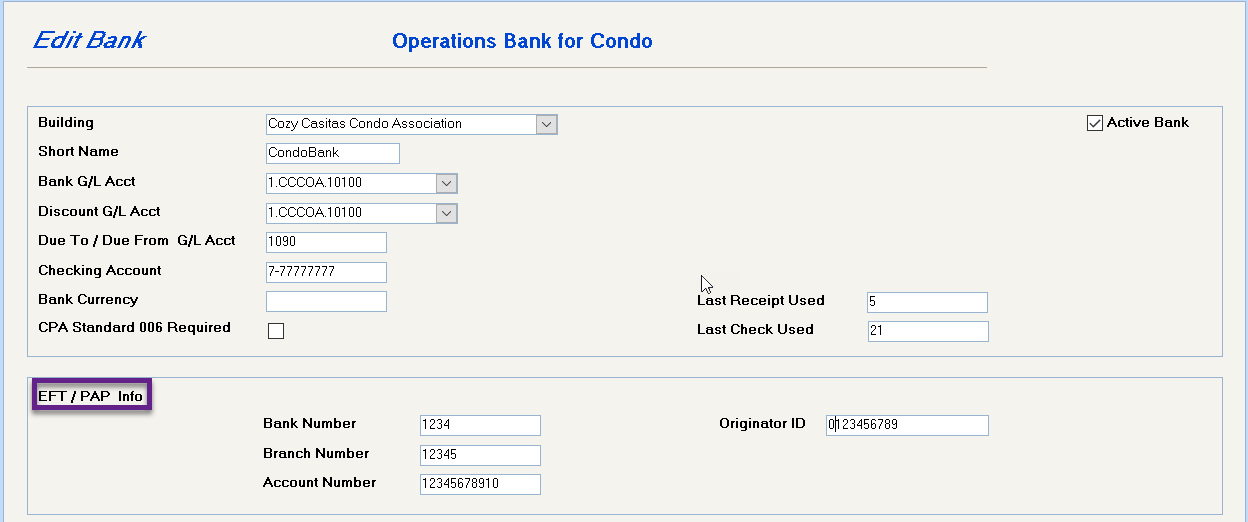Click the Last Receipt Used field
Image resolution: width=1248 pixels, height=522 pixels.
[x=927, y=302]
